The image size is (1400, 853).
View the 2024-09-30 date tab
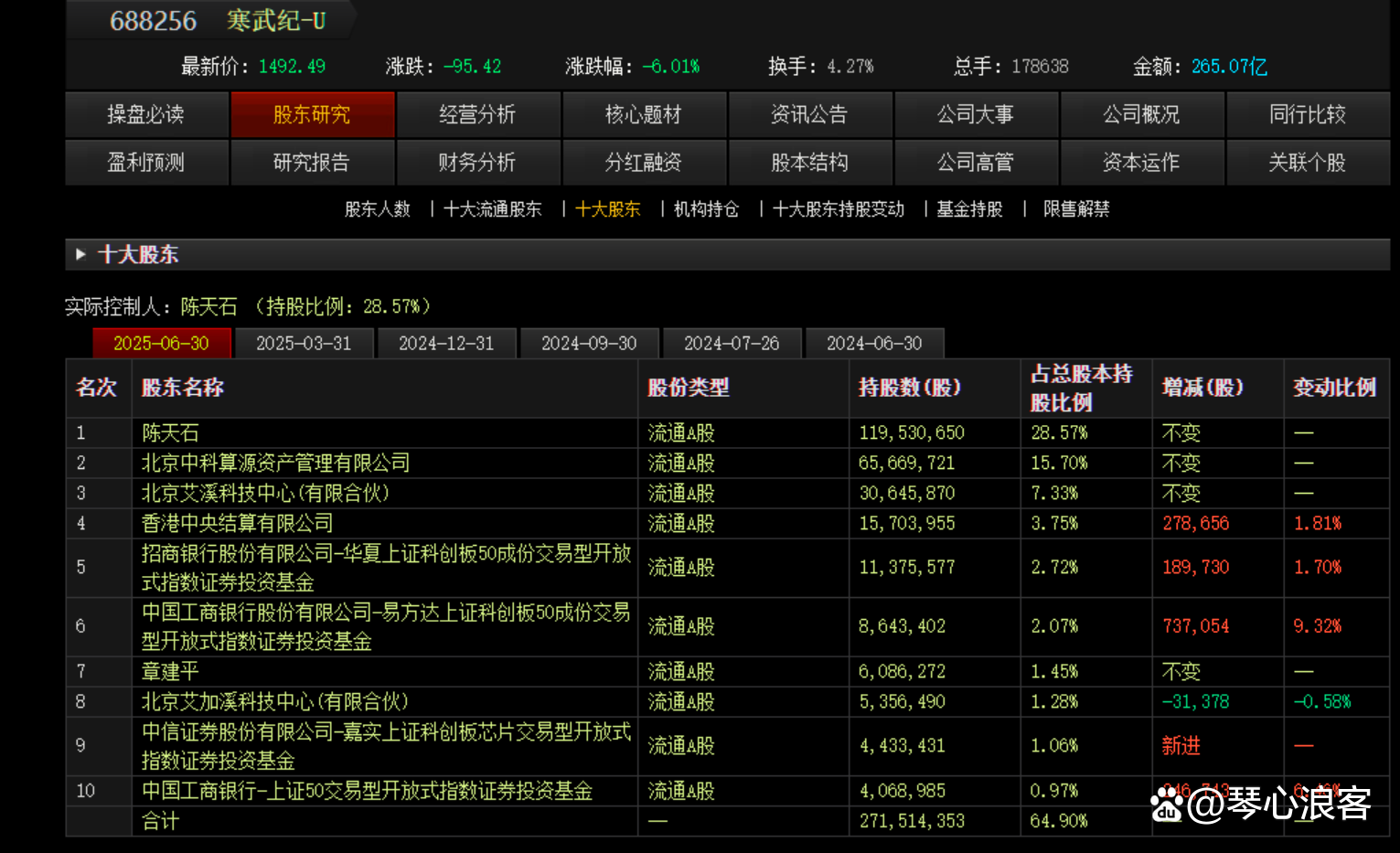tap(589, 343)
